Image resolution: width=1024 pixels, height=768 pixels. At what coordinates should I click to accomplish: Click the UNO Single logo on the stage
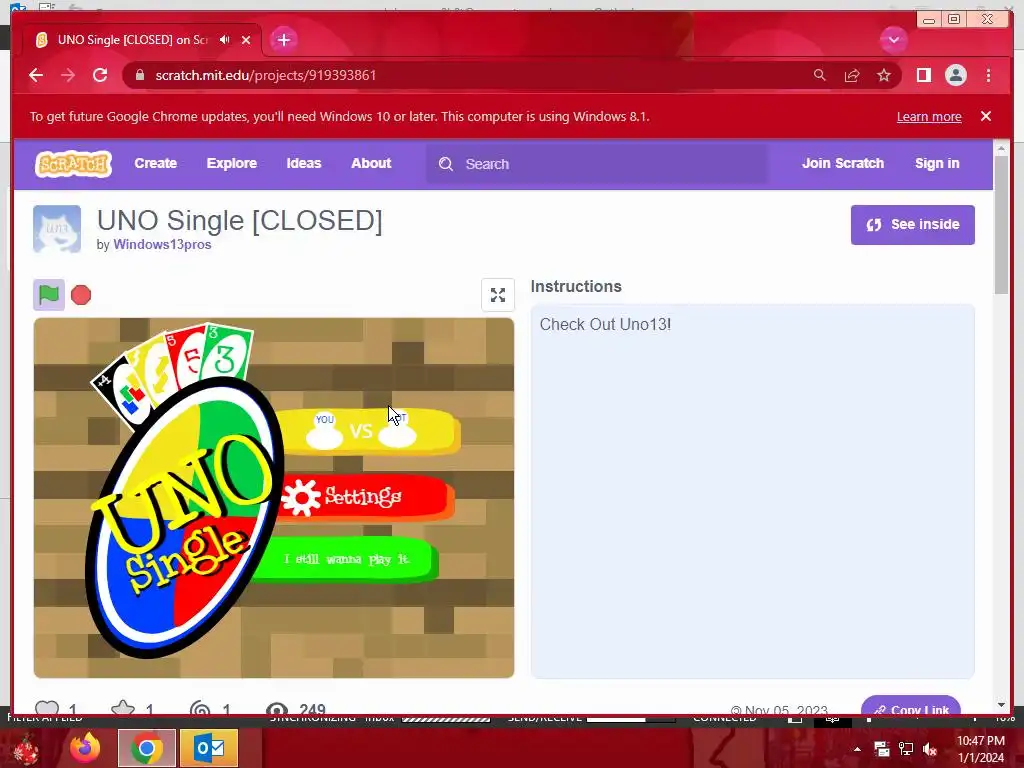point(185,516)
